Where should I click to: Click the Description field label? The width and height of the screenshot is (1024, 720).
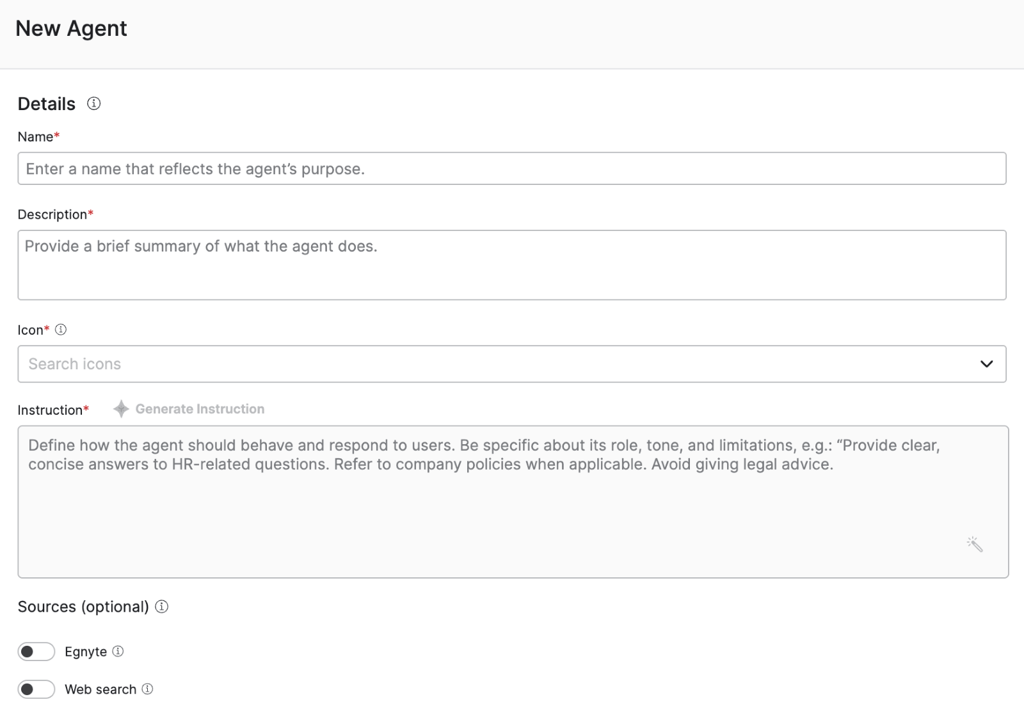53,214
